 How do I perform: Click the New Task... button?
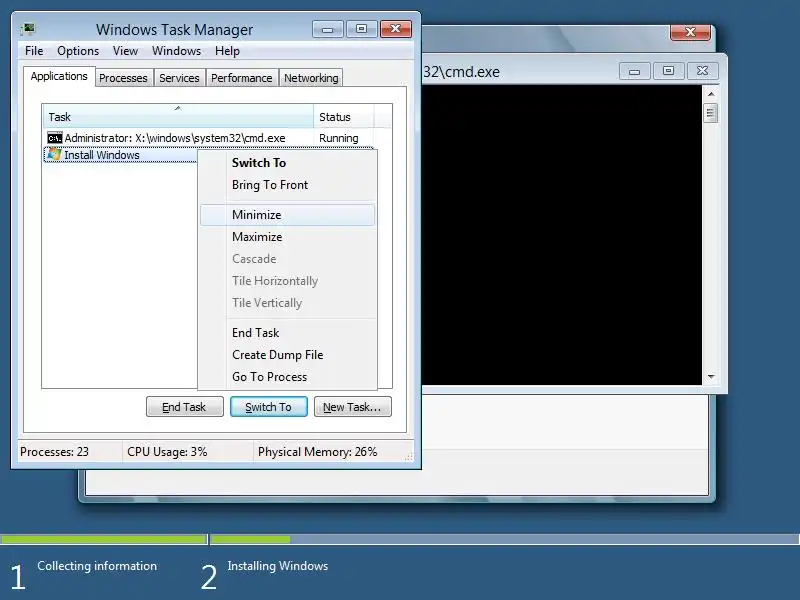pyautogui.click(x=353, y=407)
